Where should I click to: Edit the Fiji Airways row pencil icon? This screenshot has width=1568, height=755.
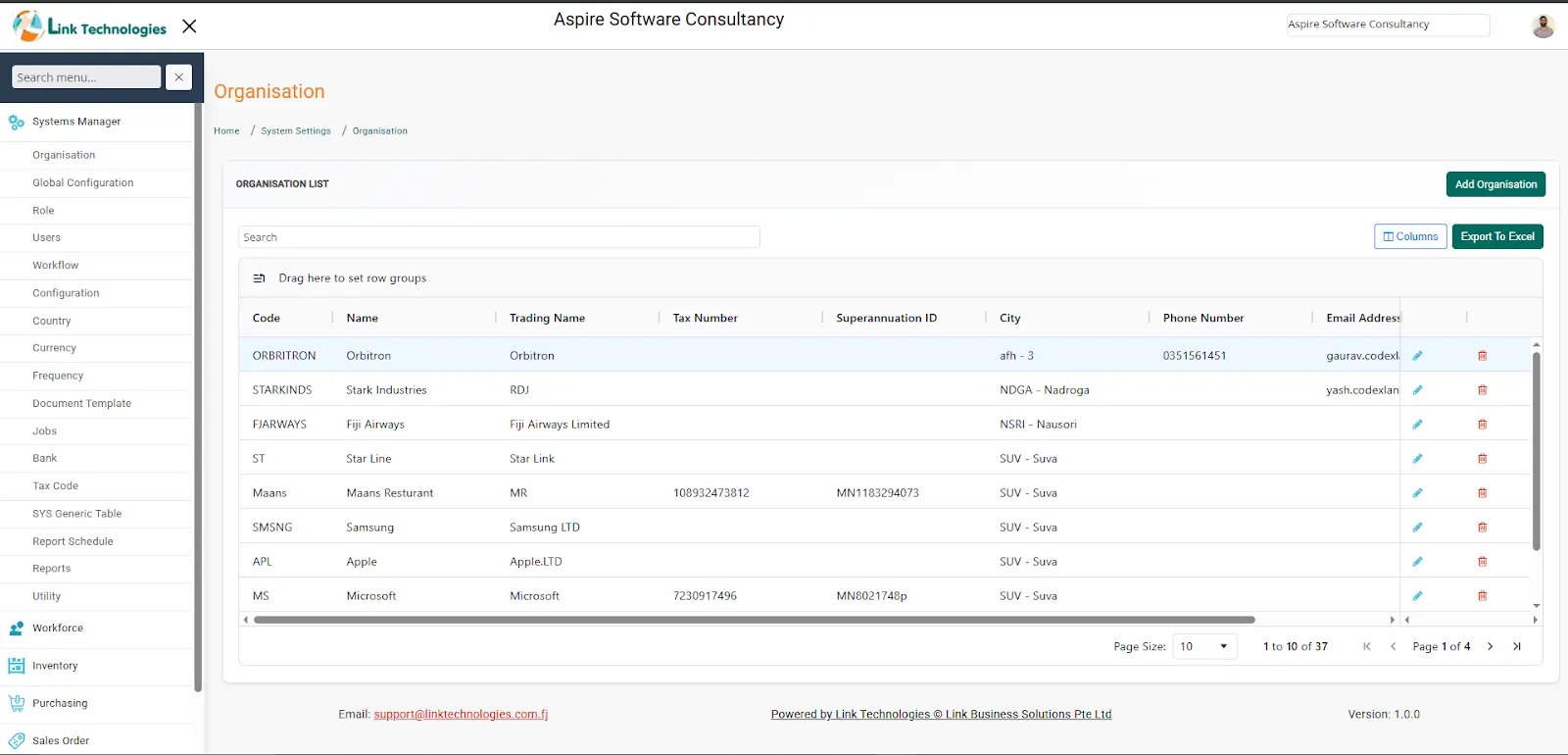pos(1417,425)
